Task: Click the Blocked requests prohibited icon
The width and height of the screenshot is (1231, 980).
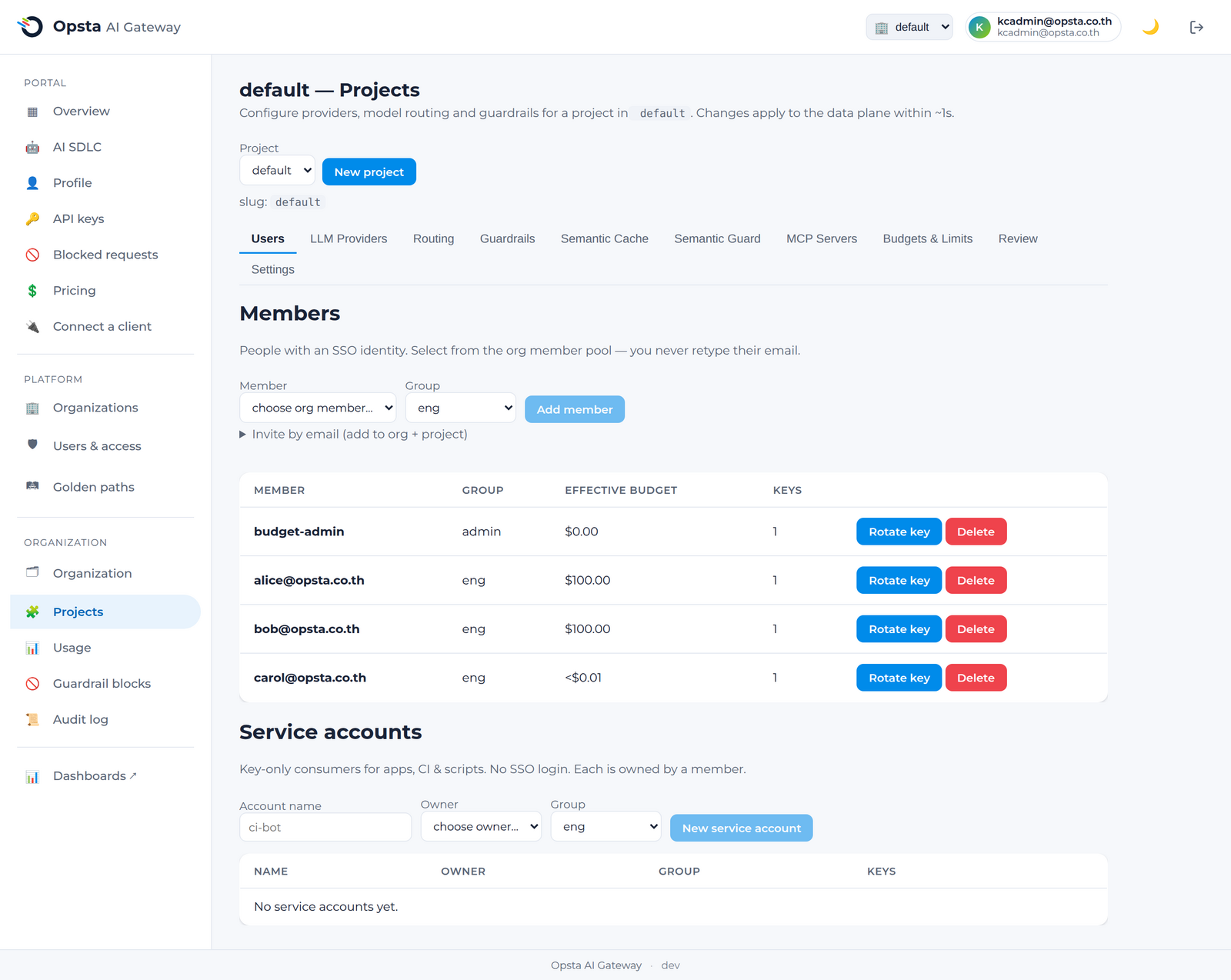Action: click(x=32, y=255)
